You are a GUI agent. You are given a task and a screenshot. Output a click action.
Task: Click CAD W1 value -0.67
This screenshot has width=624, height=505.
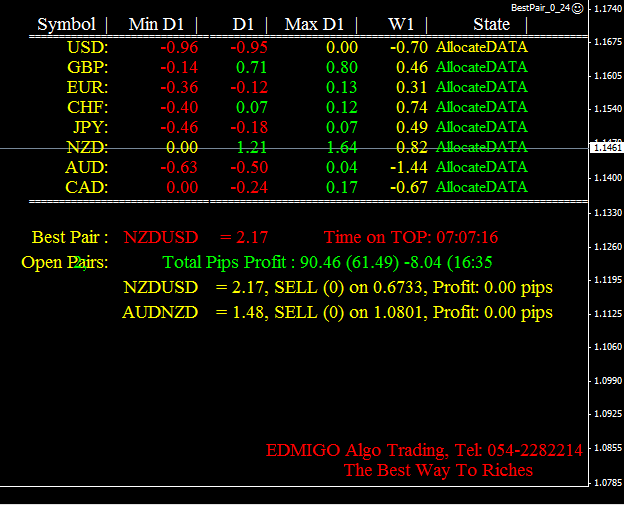pos(409,187)
